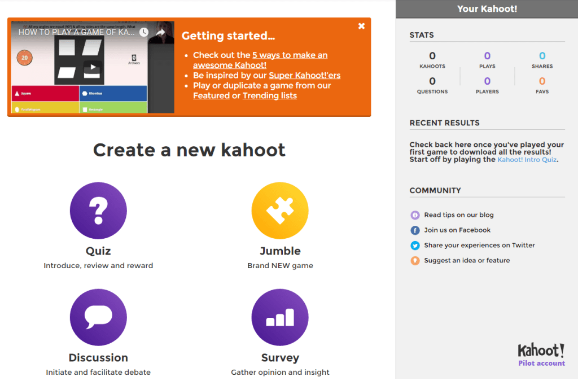Click the suggest idea lightbulb icon
Viewport: 578px width, 379px height.
(x=415, y=261)
